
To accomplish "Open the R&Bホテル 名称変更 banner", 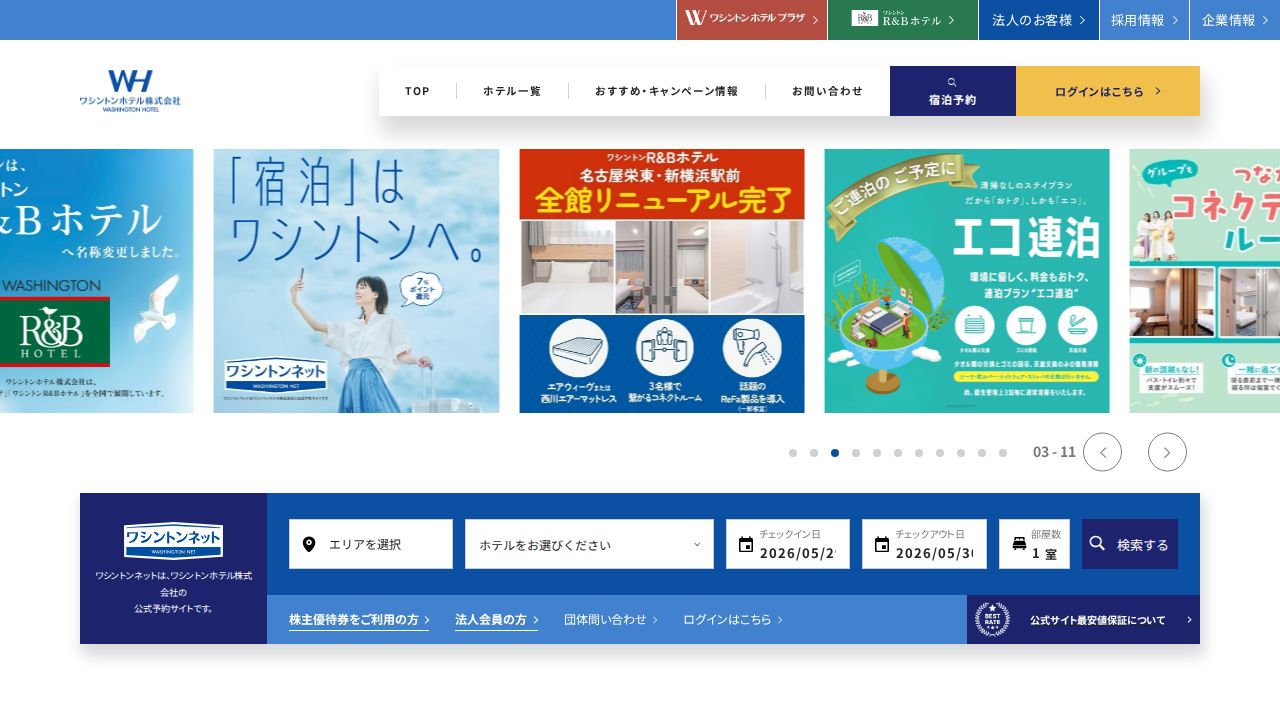I will [97, 281].
